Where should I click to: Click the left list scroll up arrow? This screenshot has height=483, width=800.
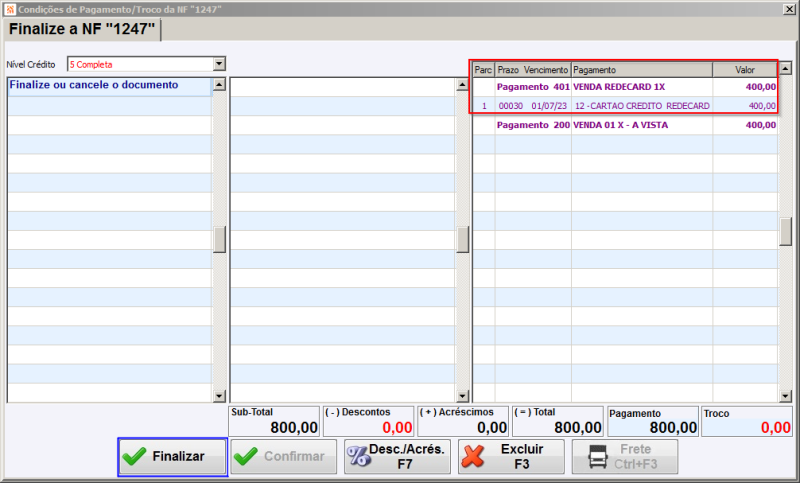click(x=219, y=85)
